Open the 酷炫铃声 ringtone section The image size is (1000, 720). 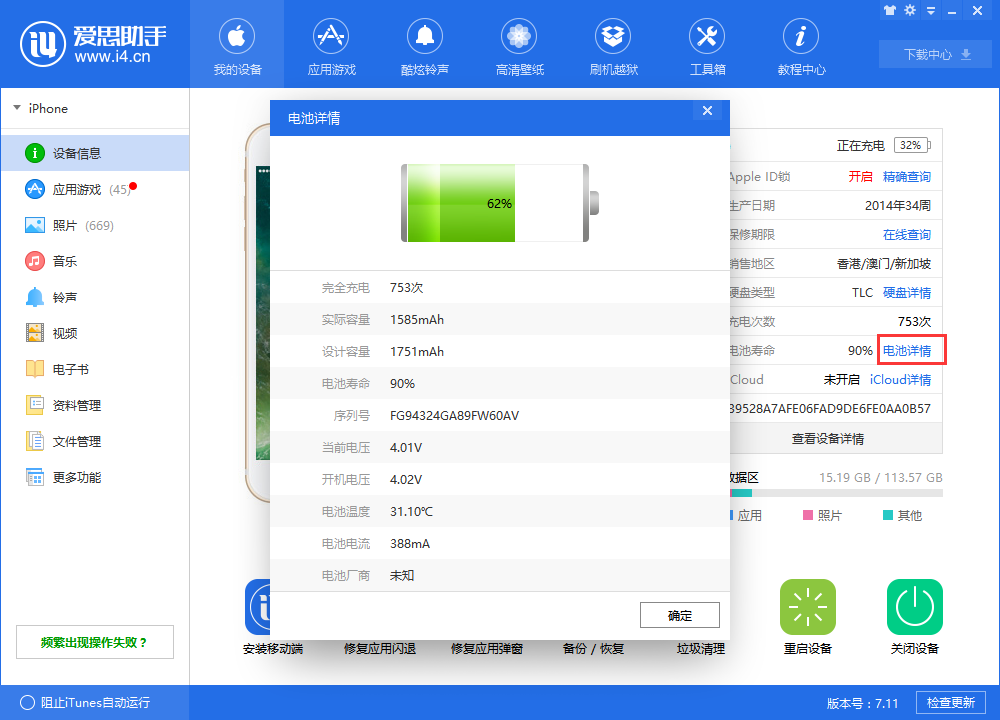tap(425, 45)
